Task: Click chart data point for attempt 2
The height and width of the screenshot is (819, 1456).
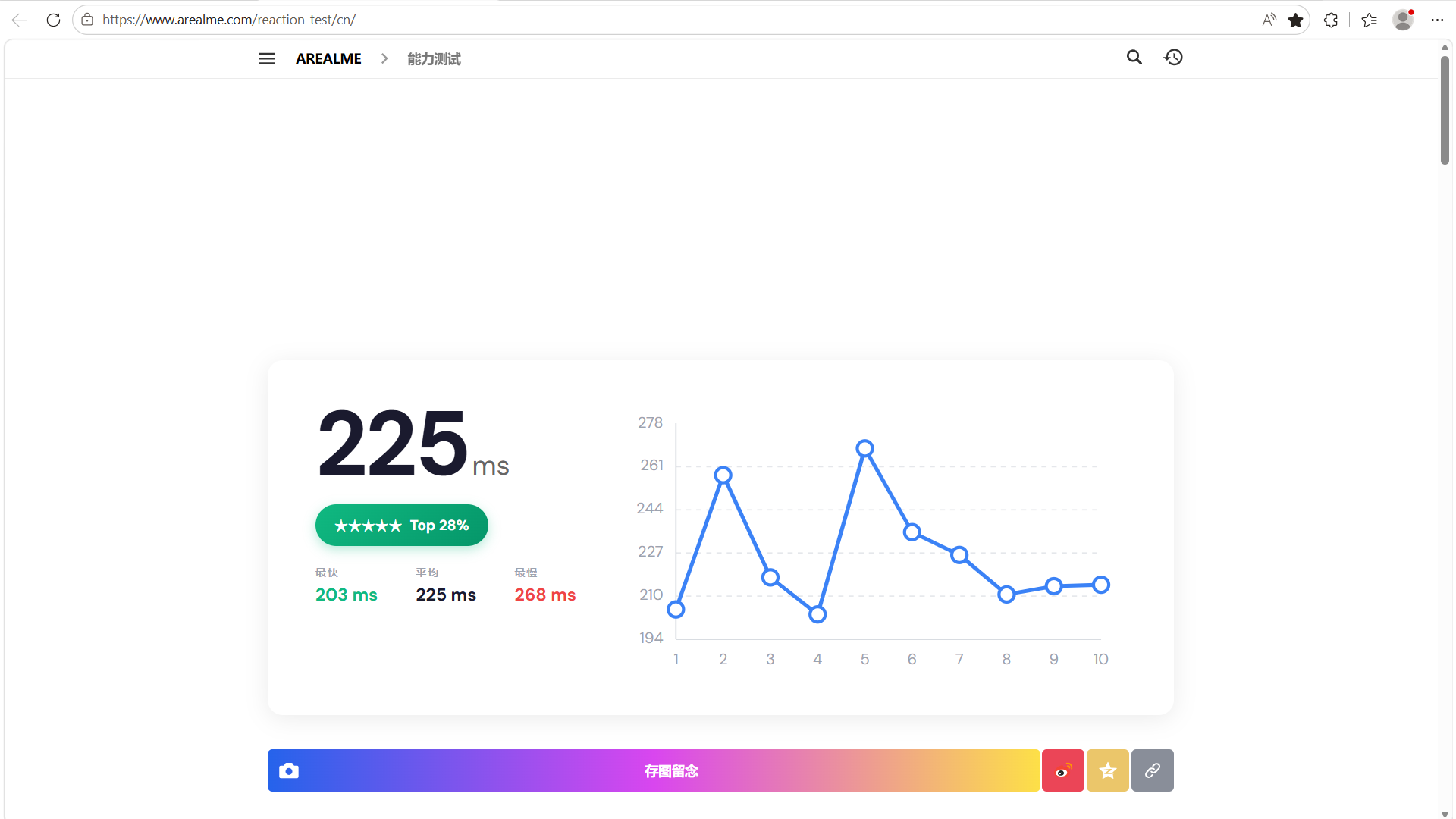Action: (723, 475)
